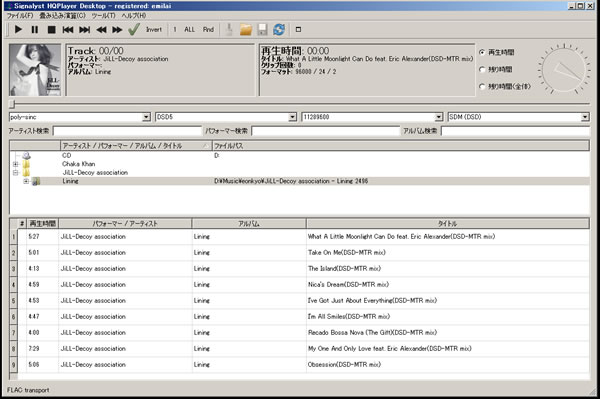Expand the Lining album tree node
600x399 pixels.
coord(26,181)
